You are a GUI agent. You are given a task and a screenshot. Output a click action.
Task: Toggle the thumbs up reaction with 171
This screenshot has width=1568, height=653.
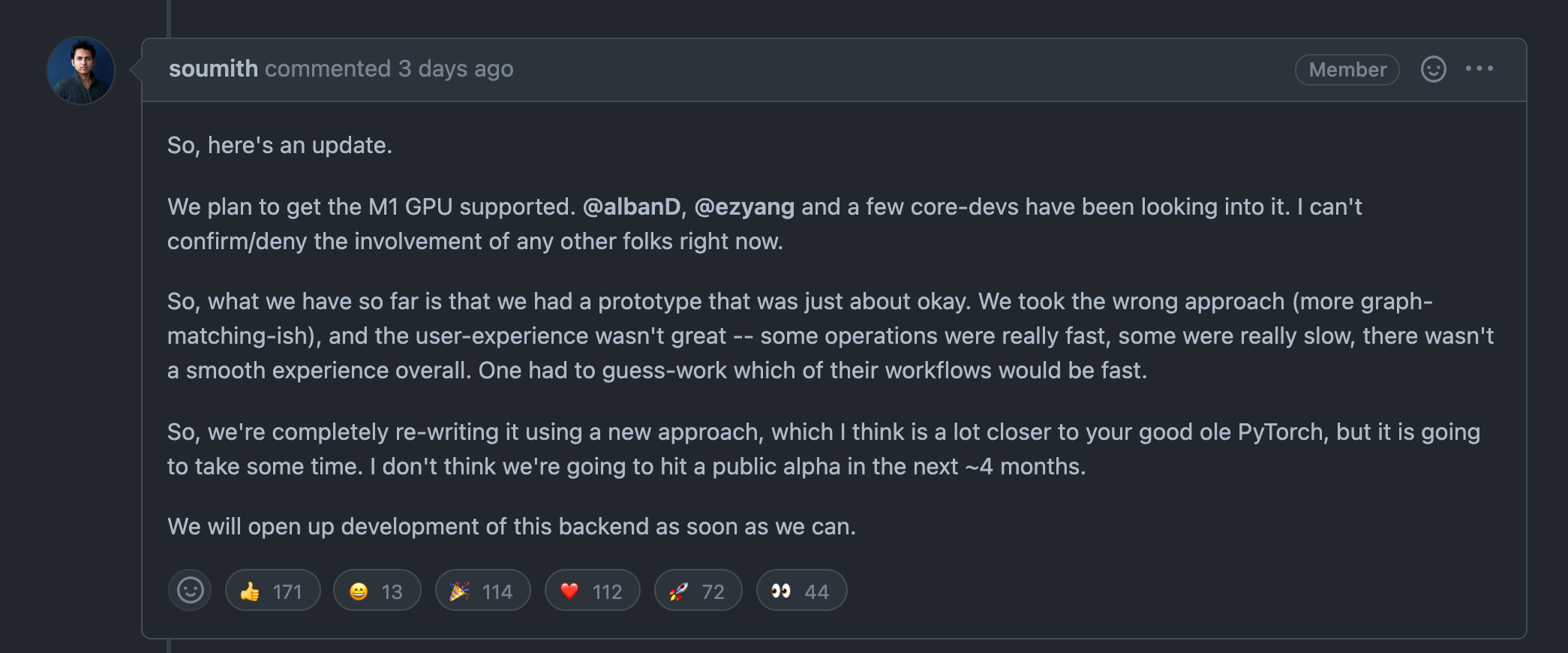coord(272,591)
